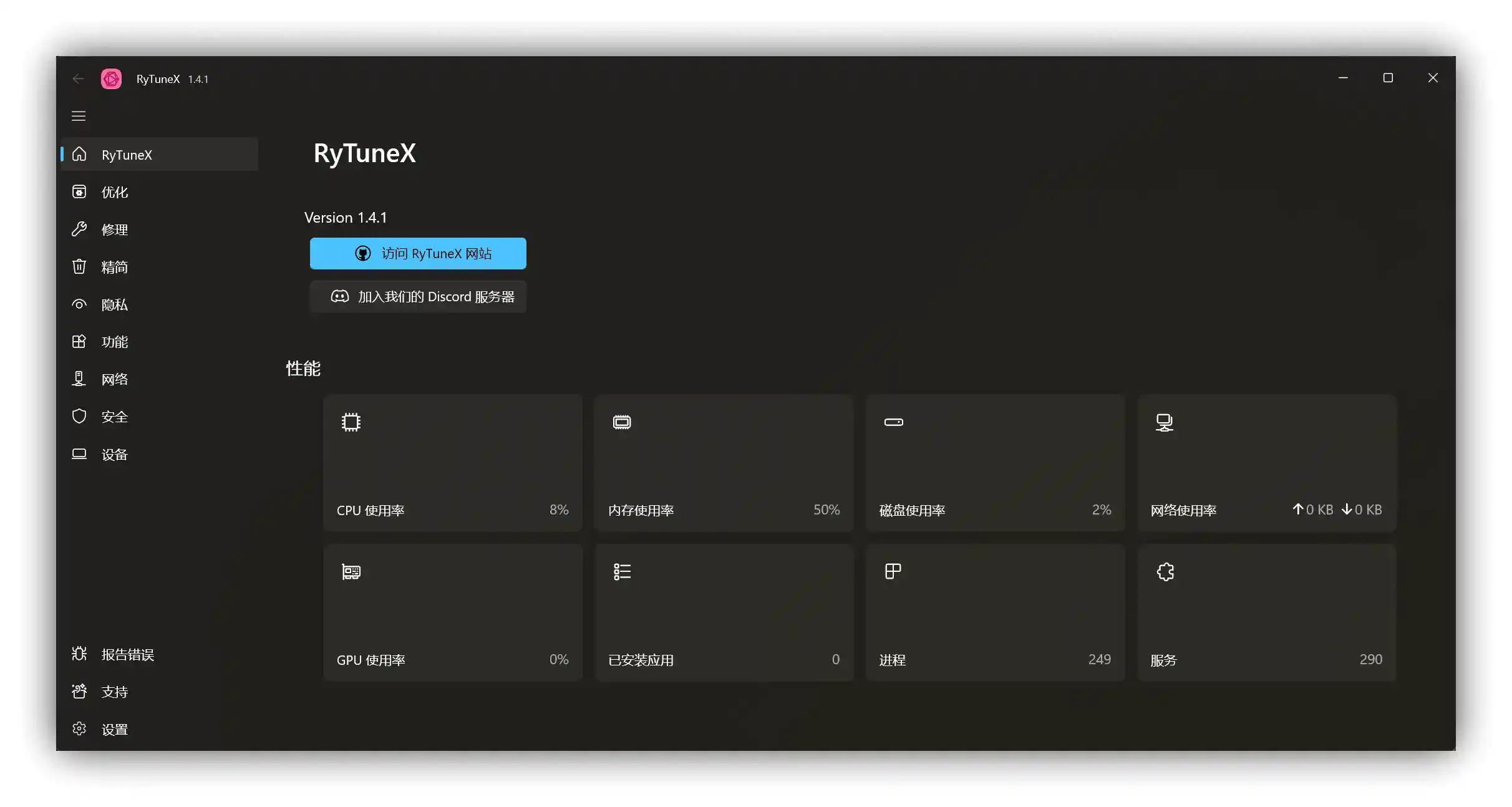Click the 设备 laptop sidebar icon
This screenshot has height=807, width=1512.
pyautogui.click(x=79, y=453)
